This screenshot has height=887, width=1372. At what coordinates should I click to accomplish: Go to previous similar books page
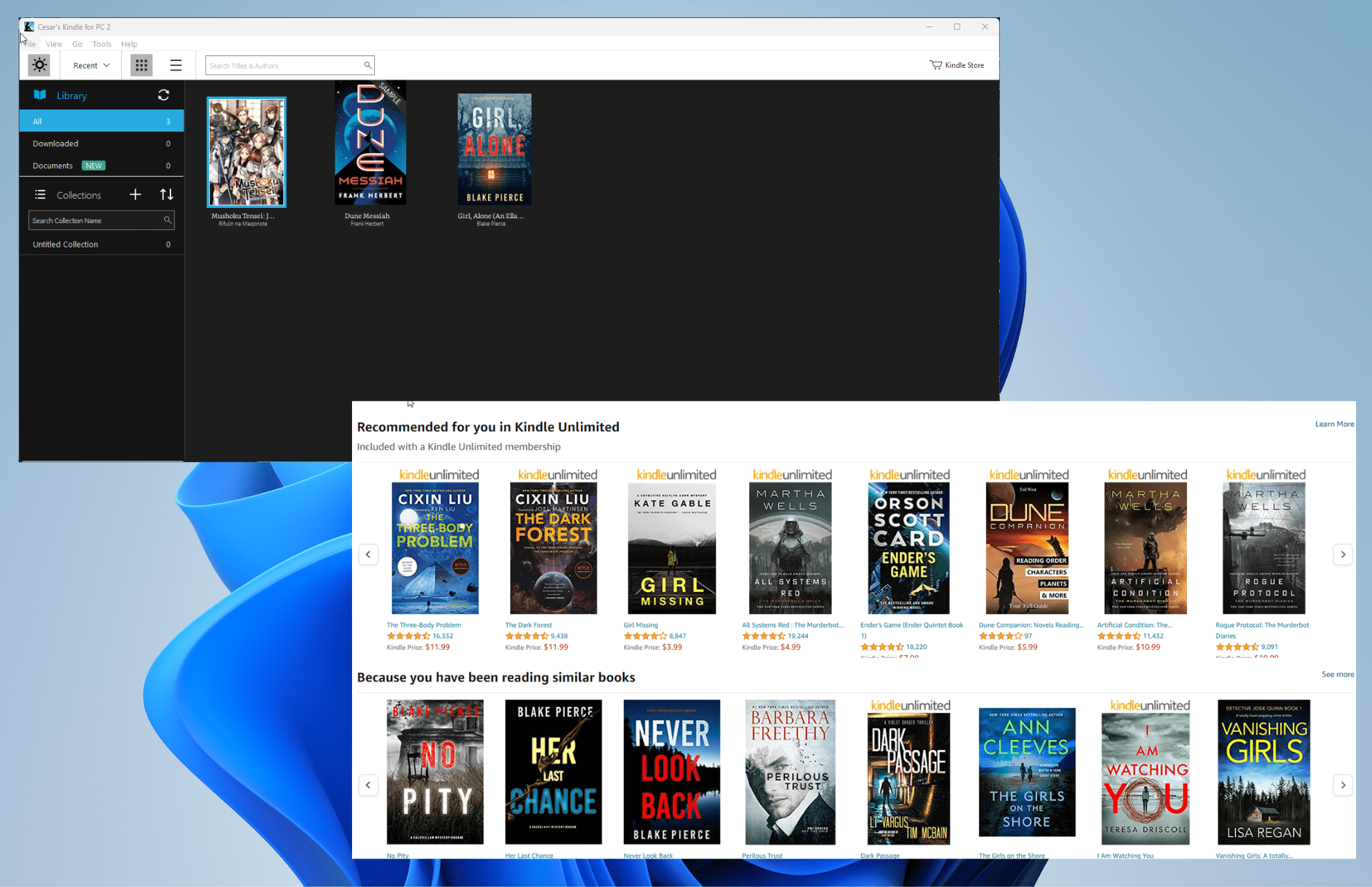pyautogui.click(x=368, y=785)
